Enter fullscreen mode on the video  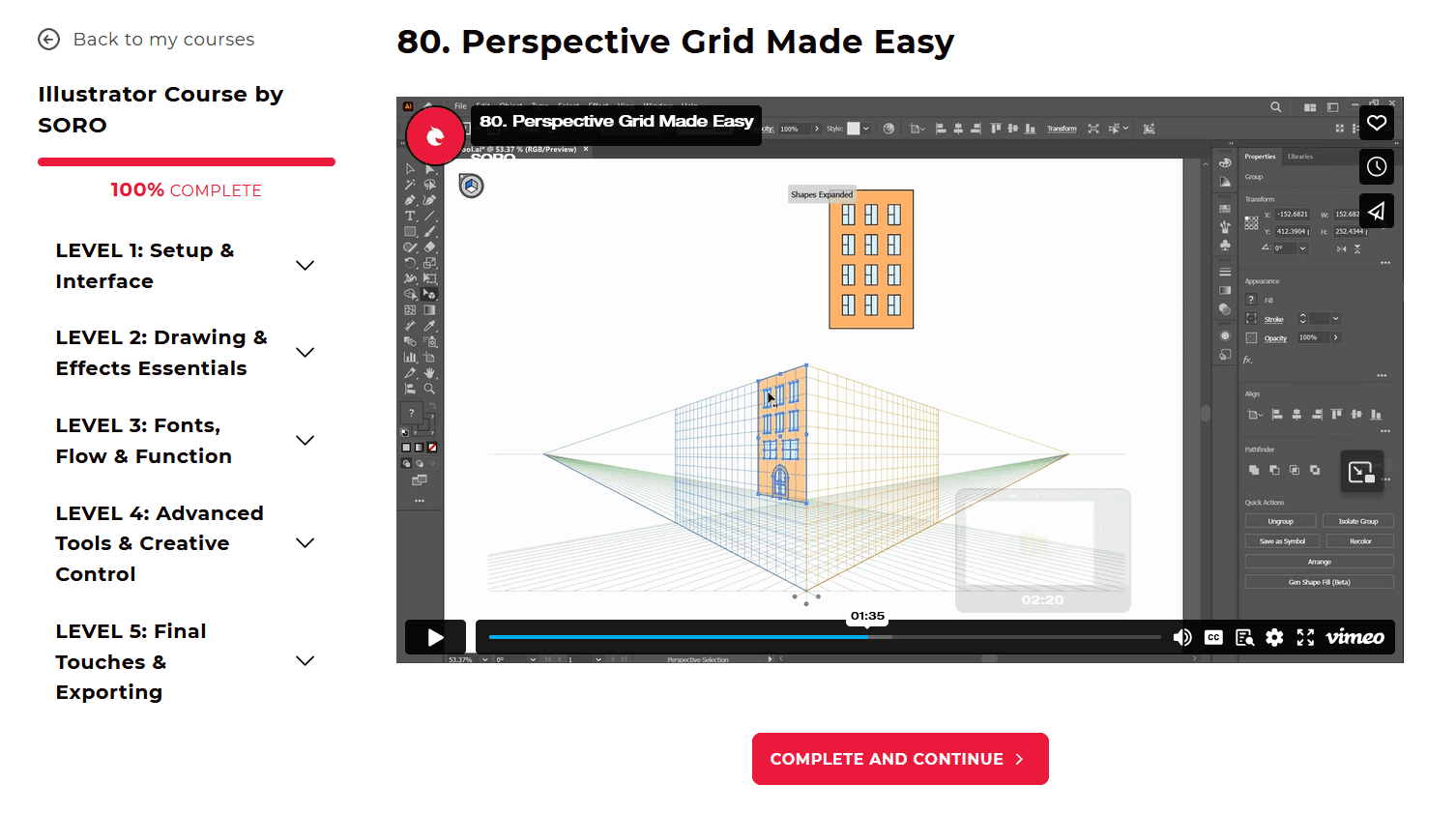coord(1305,637)
